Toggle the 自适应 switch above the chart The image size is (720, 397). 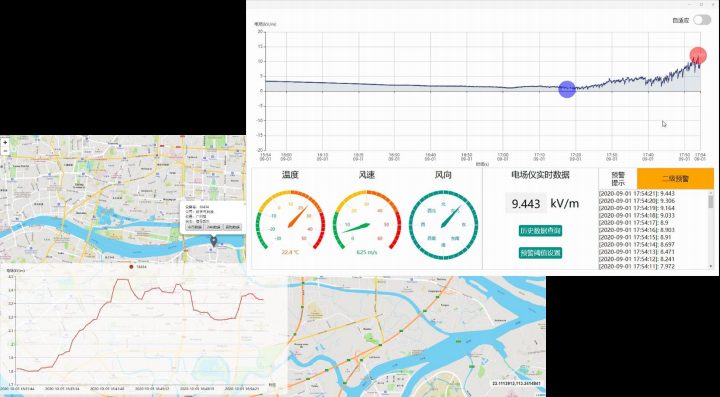tap(702, 20)
